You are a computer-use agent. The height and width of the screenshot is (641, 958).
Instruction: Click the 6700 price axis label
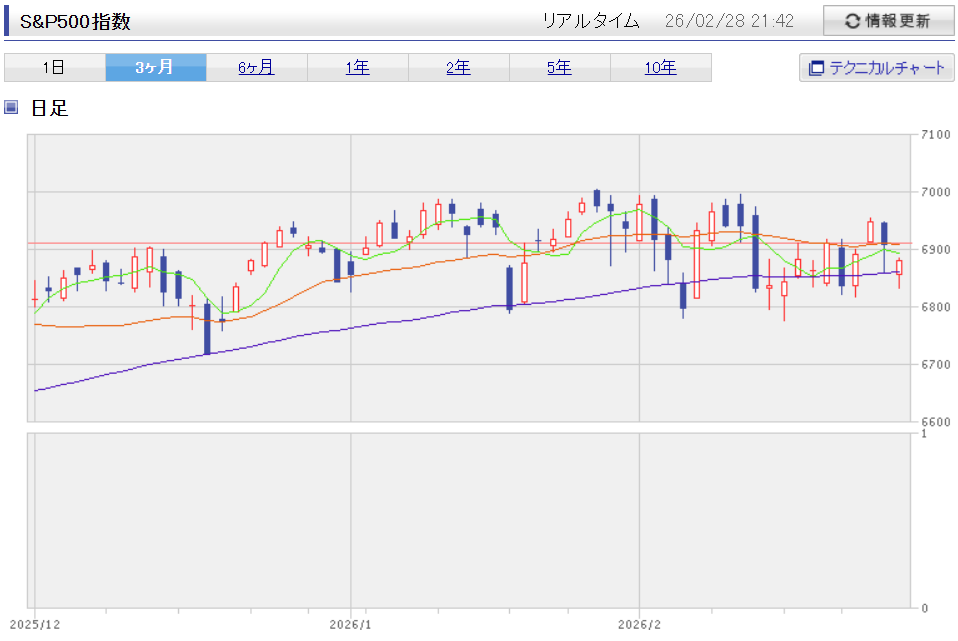point(935,365)
